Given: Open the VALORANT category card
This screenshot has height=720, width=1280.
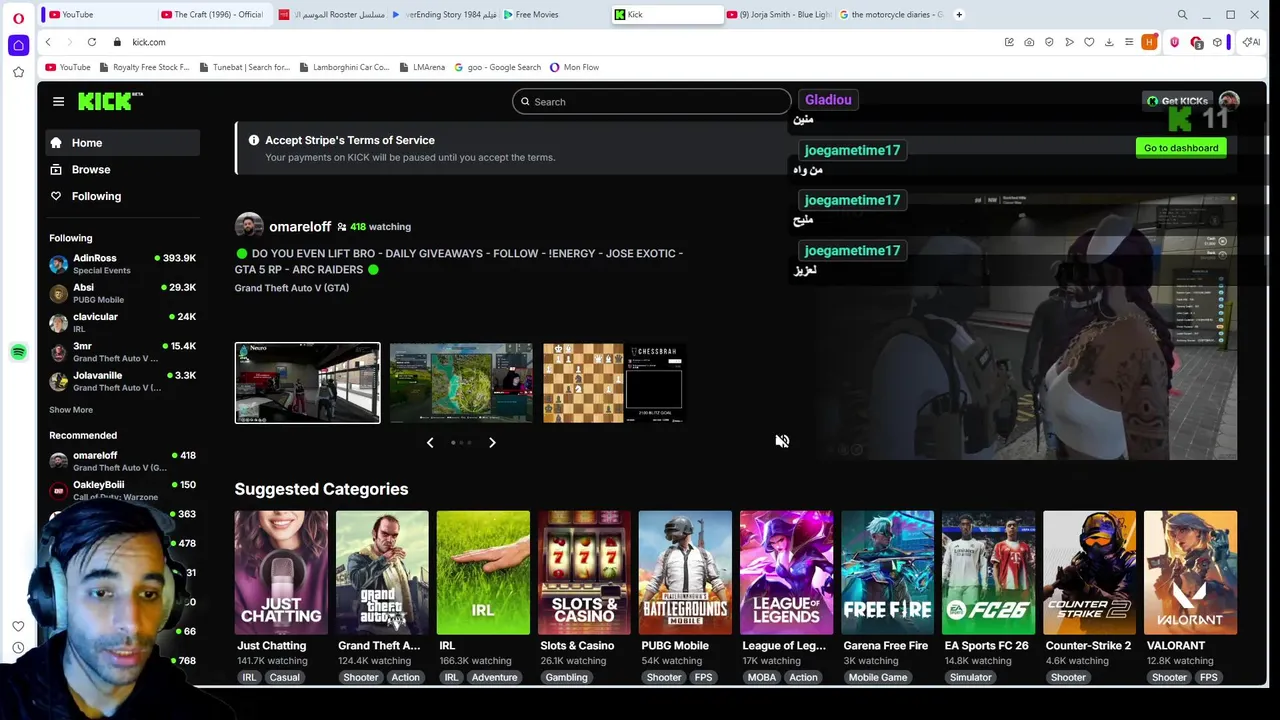Looking at the screenshot, I should (x=1190, y=573).
